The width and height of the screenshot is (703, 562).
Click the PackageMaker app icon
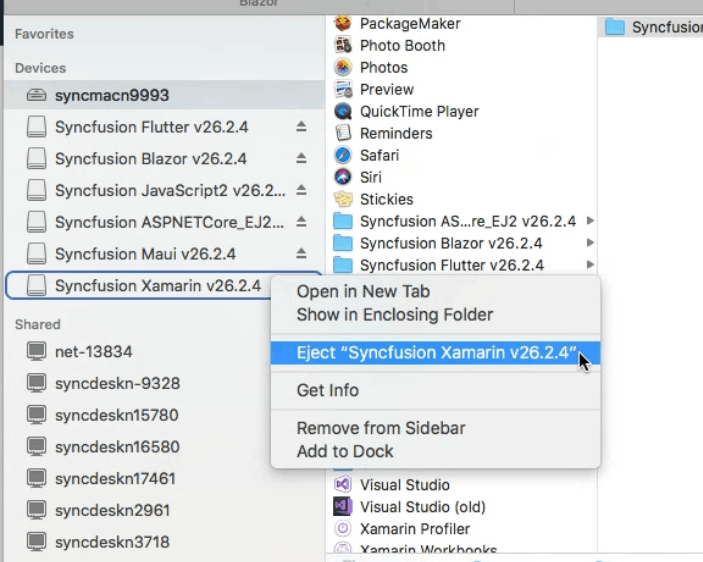click(x=343, y=23)
